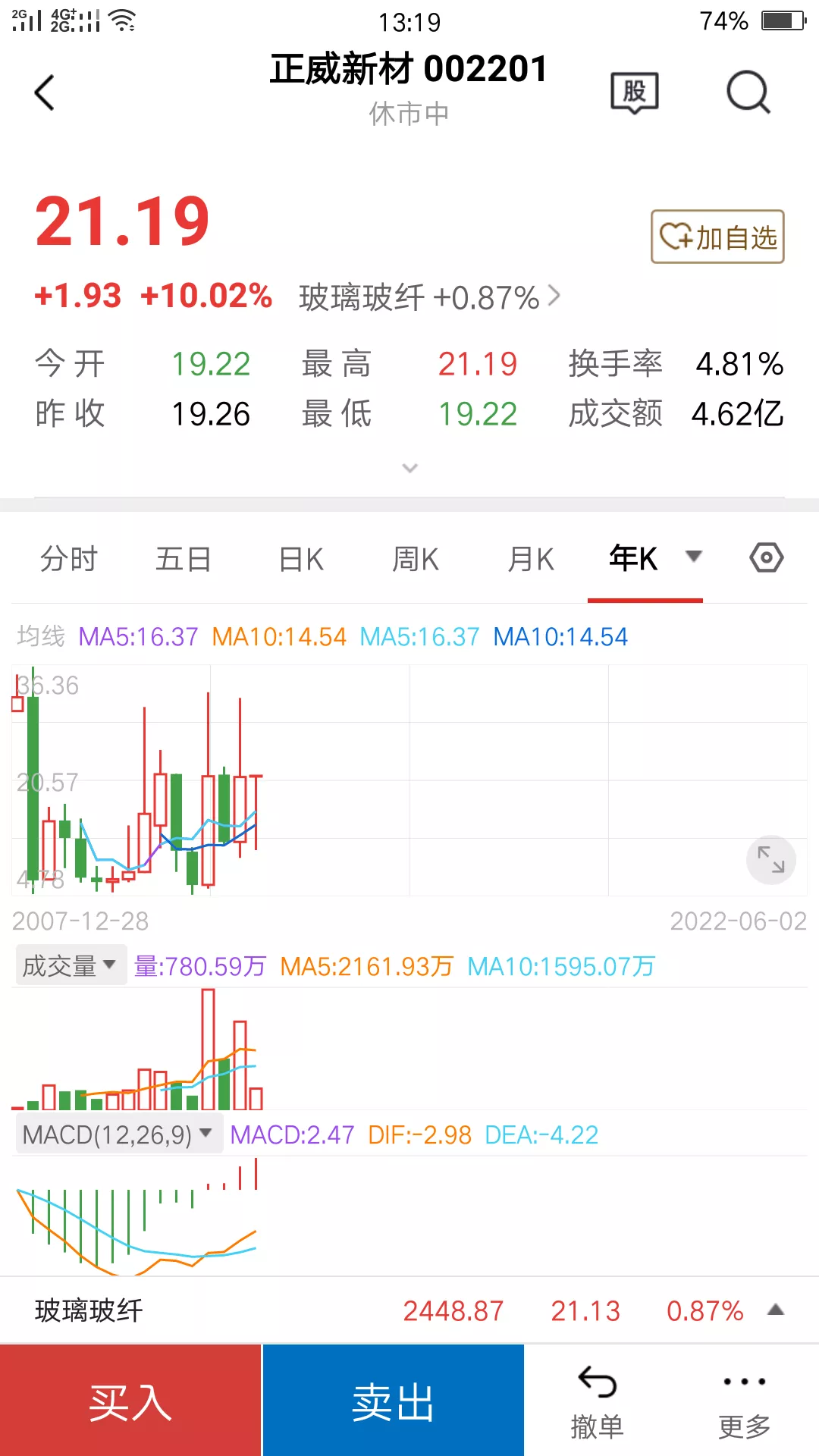Screen dimensions: 819x1456
Task: Switch to 分时 chart tab
Action: coord(69,559)
